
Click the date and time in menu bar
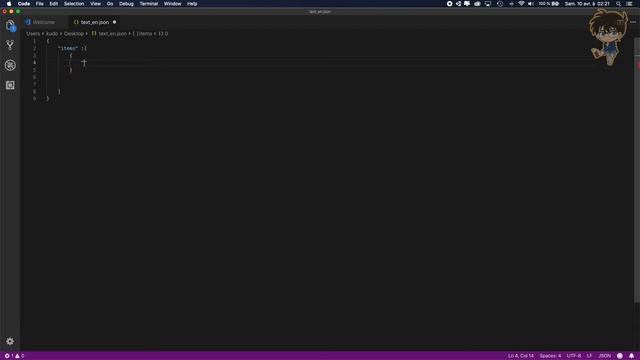click(x=587, y=4)
